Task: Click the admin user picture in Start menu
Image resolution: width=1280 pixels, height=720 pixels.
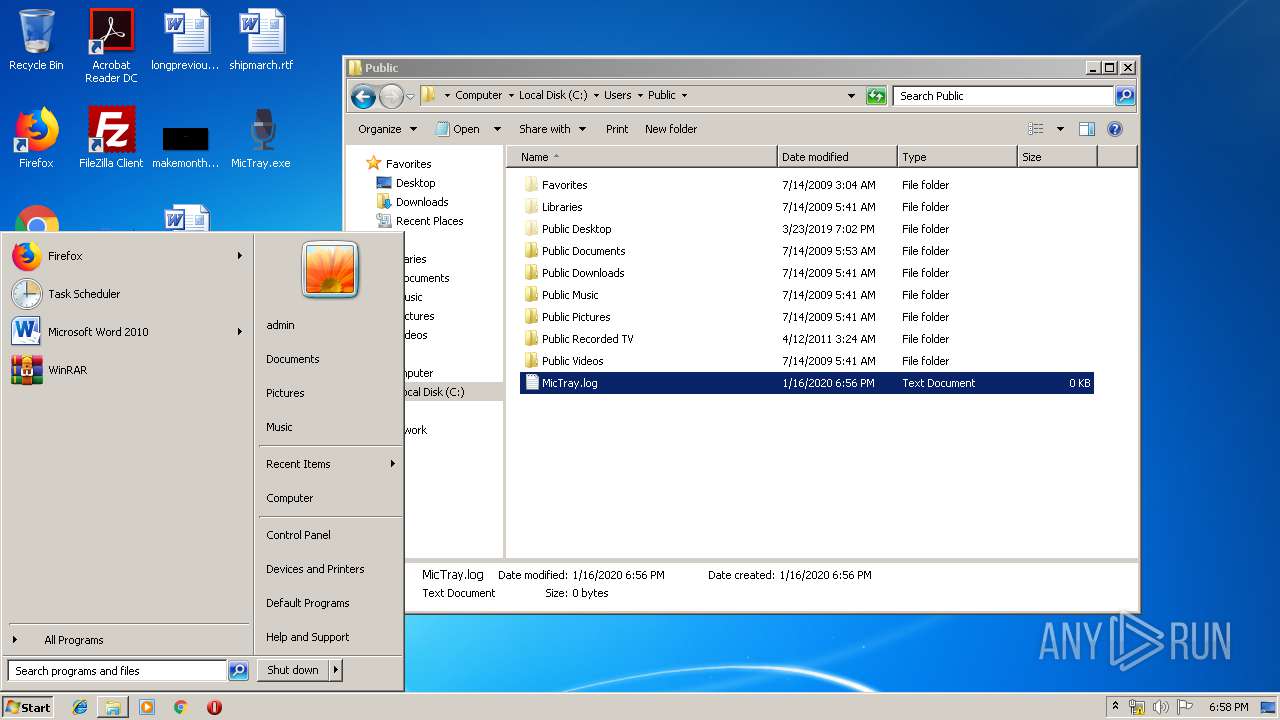Action: pyautogui.click(x=330, y=270)
